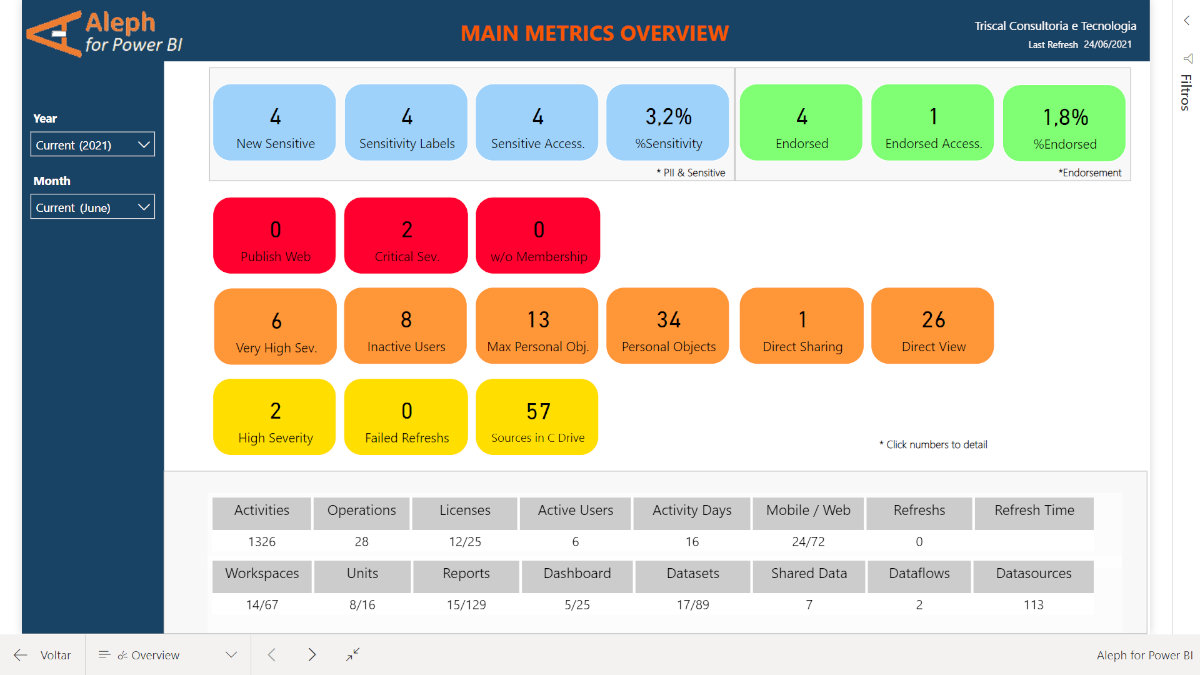Open the Year dropdown
The width and height of the screenshot is (1200, 675).
pyautogui.click(x=92, y=145)
